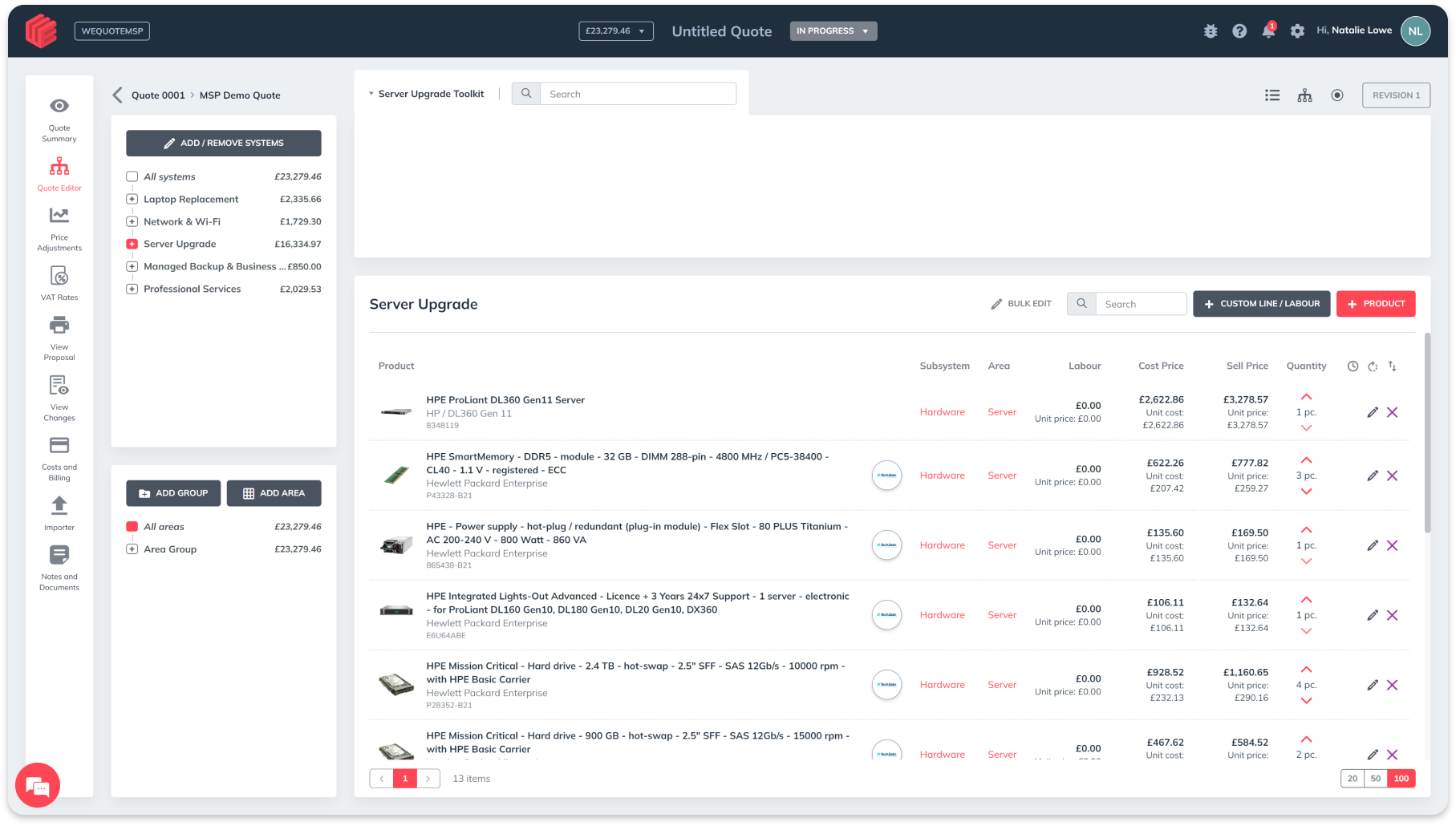Expand the Laptop Replacement system
Viewport: 1456px width, 826px height.
132,199
